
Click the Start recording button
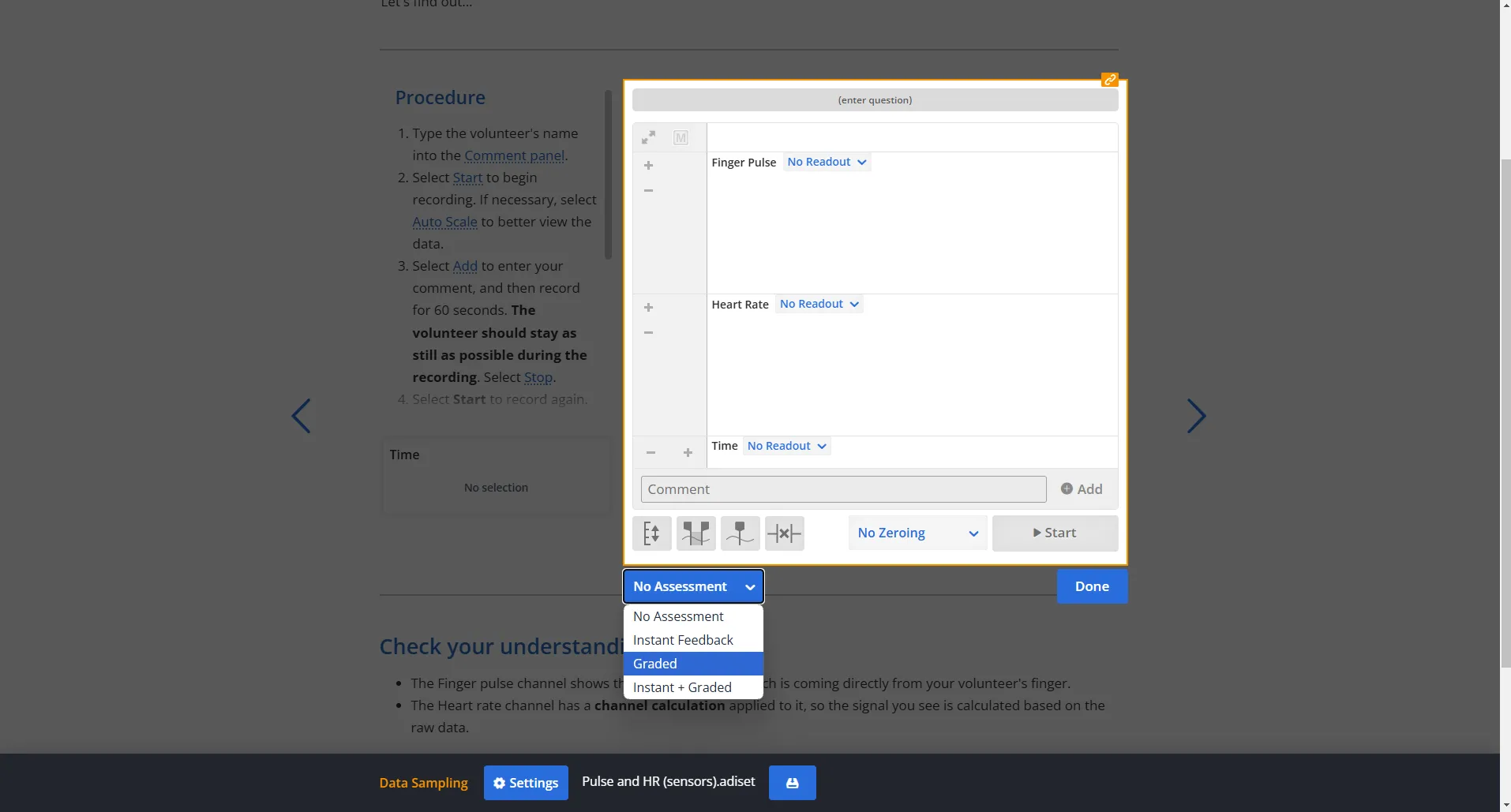click(x=1055, y=533)
